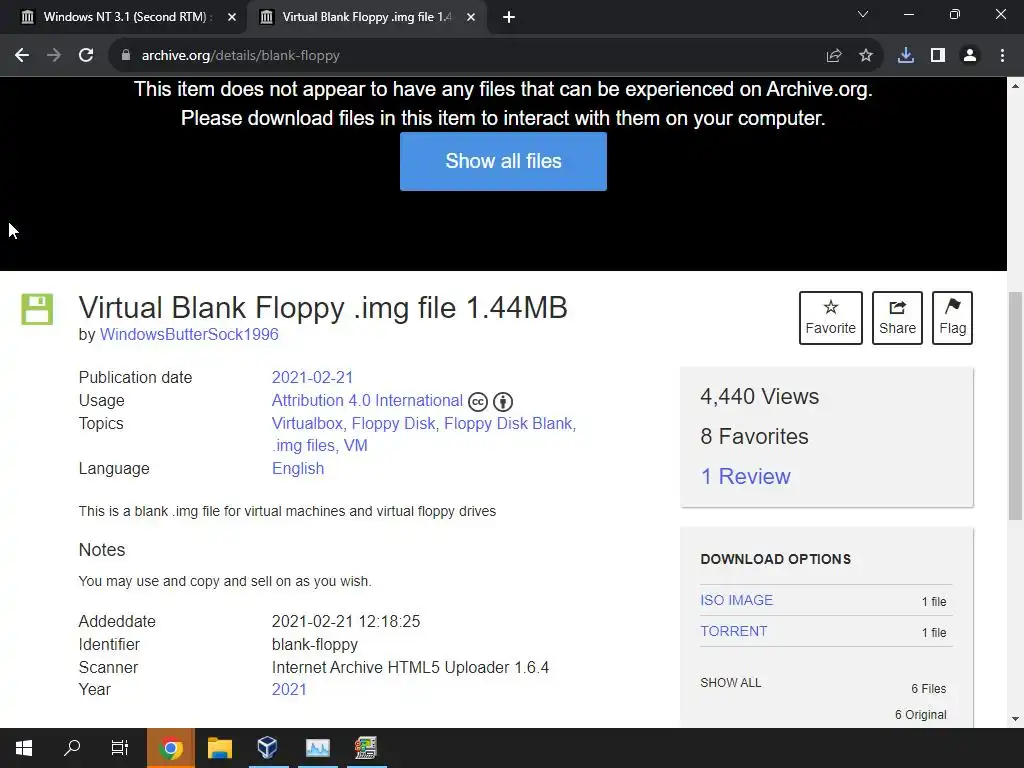Open tab search dropdown chevron
This screenshot has width=1024, height=768.
(863, 14)
